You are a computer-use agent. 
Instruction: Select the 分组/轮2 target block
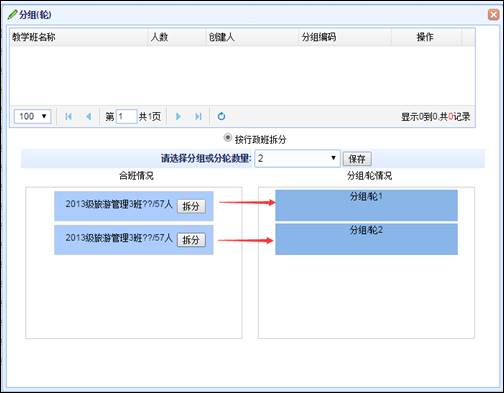[366, 239]
